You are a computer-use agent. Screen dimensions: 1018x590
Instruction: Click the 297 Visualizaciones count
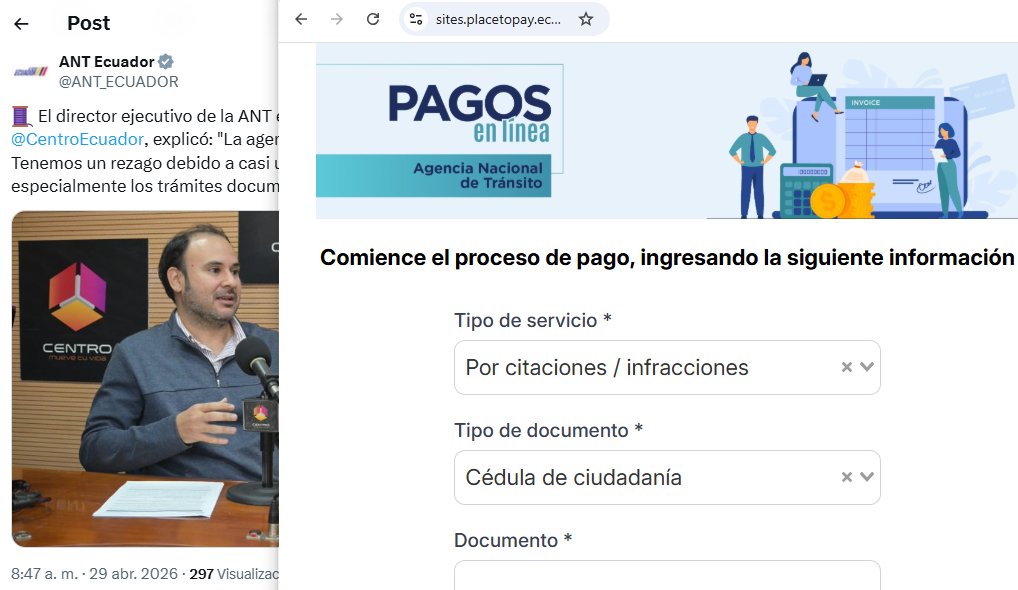234,574
